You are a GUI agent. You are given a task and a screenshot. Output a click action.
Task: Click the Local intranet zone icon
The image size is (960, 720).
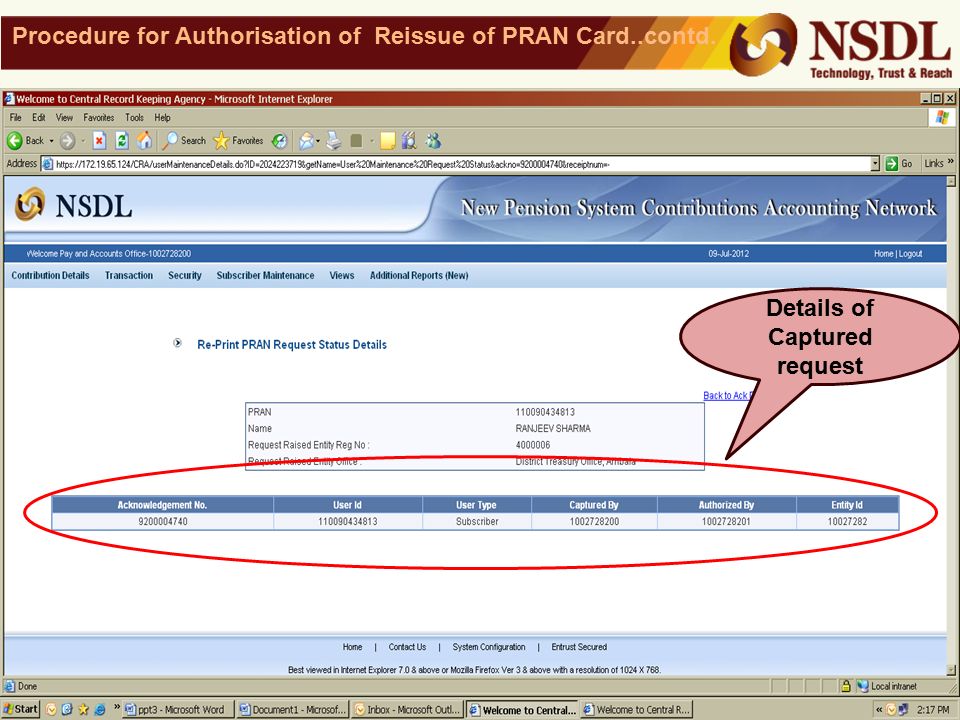(862, 686)
